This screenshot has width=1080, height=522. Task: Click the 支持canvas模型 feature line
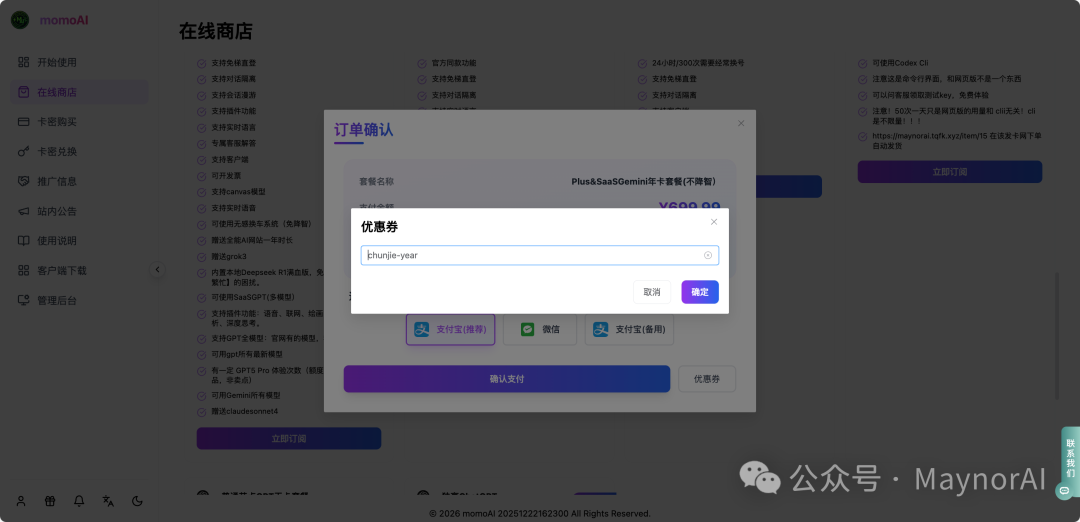[x=238, y=192]
